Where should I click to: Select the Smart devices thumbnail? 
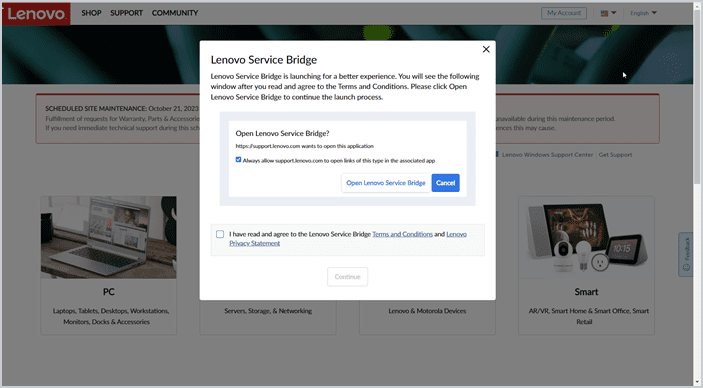pyautogui.click(x=586, y=237)
